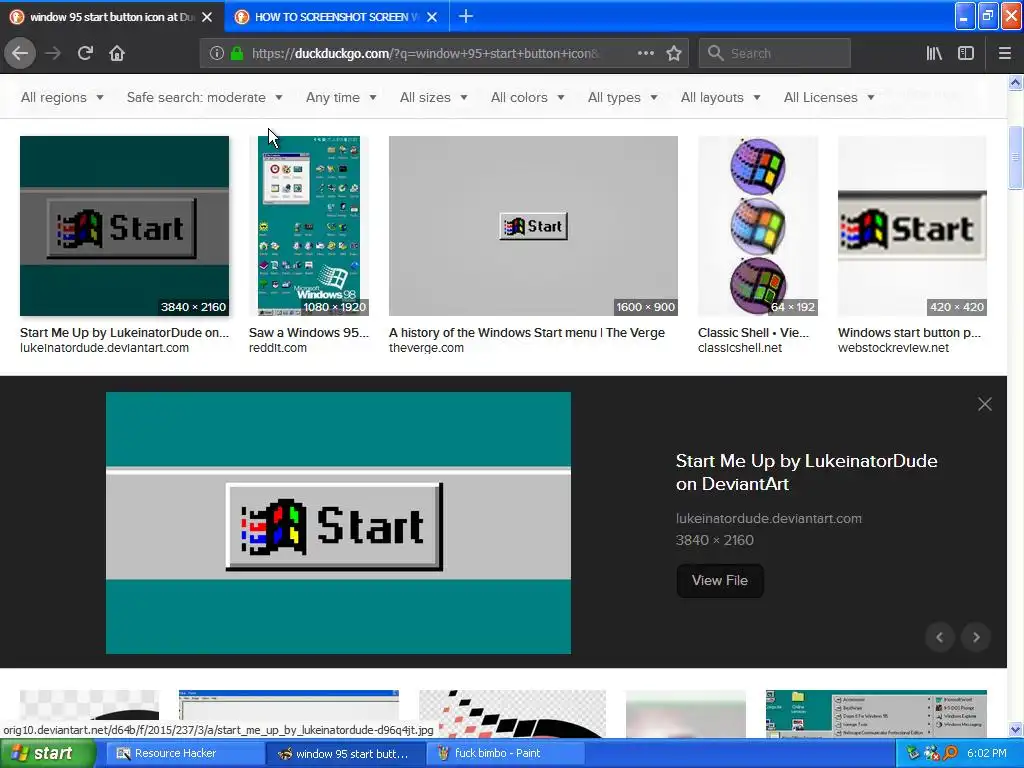Open the All sizes dropdown
1024x768 pixels.
(x=434, y=97)
